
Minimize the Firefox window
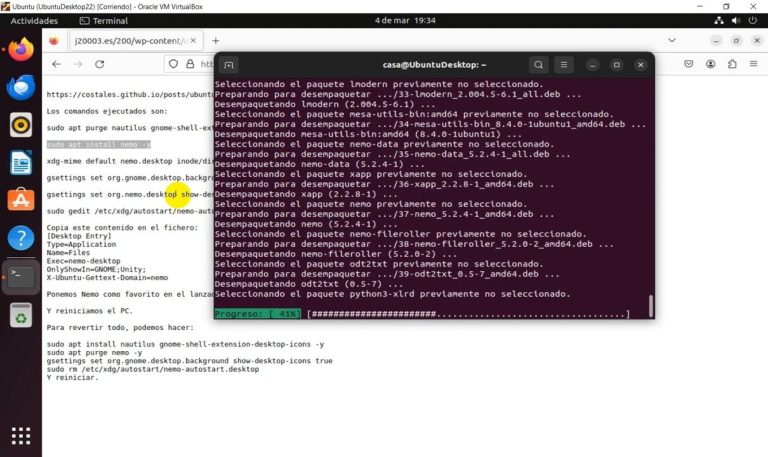[x=716, y=41]
